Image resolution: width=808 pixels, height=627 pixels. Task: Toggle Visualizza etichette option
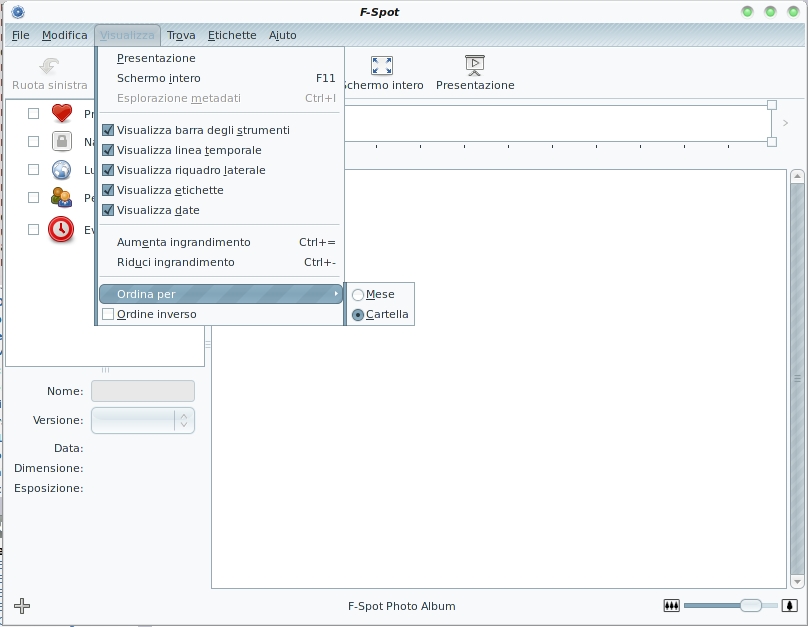click(x=220, y=190)
